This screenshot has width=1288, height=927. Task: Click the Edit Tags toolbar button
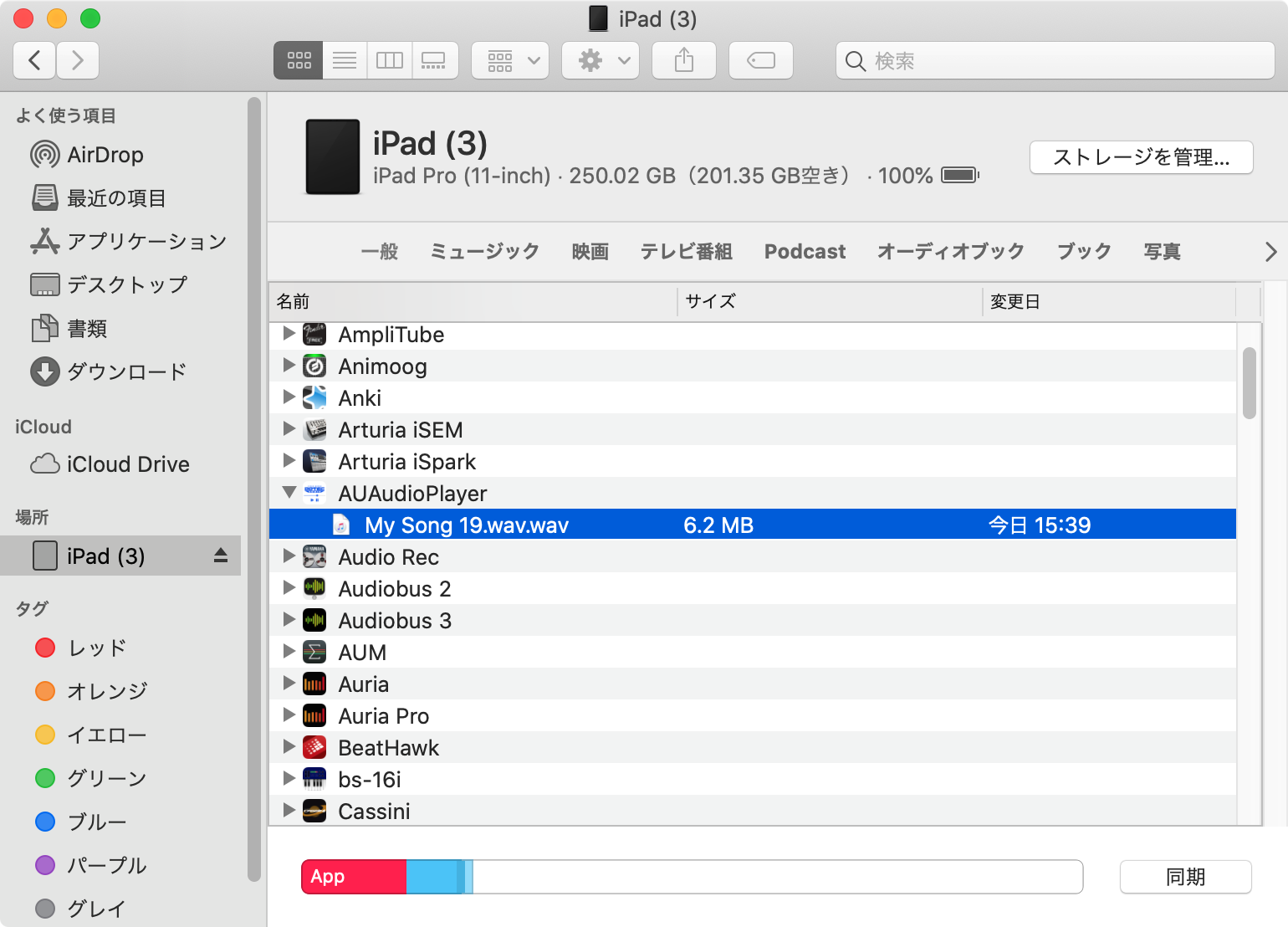click(x=761, y=60)
